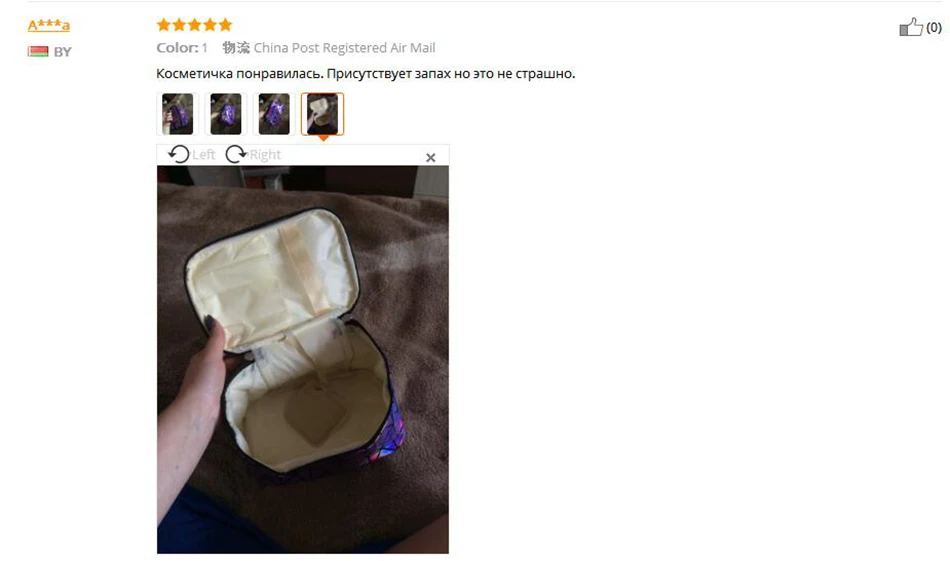The width and height of the screenshot is (950, 561).
Task: Open reviewer profile A***a
Action: (x=48, y=25)
